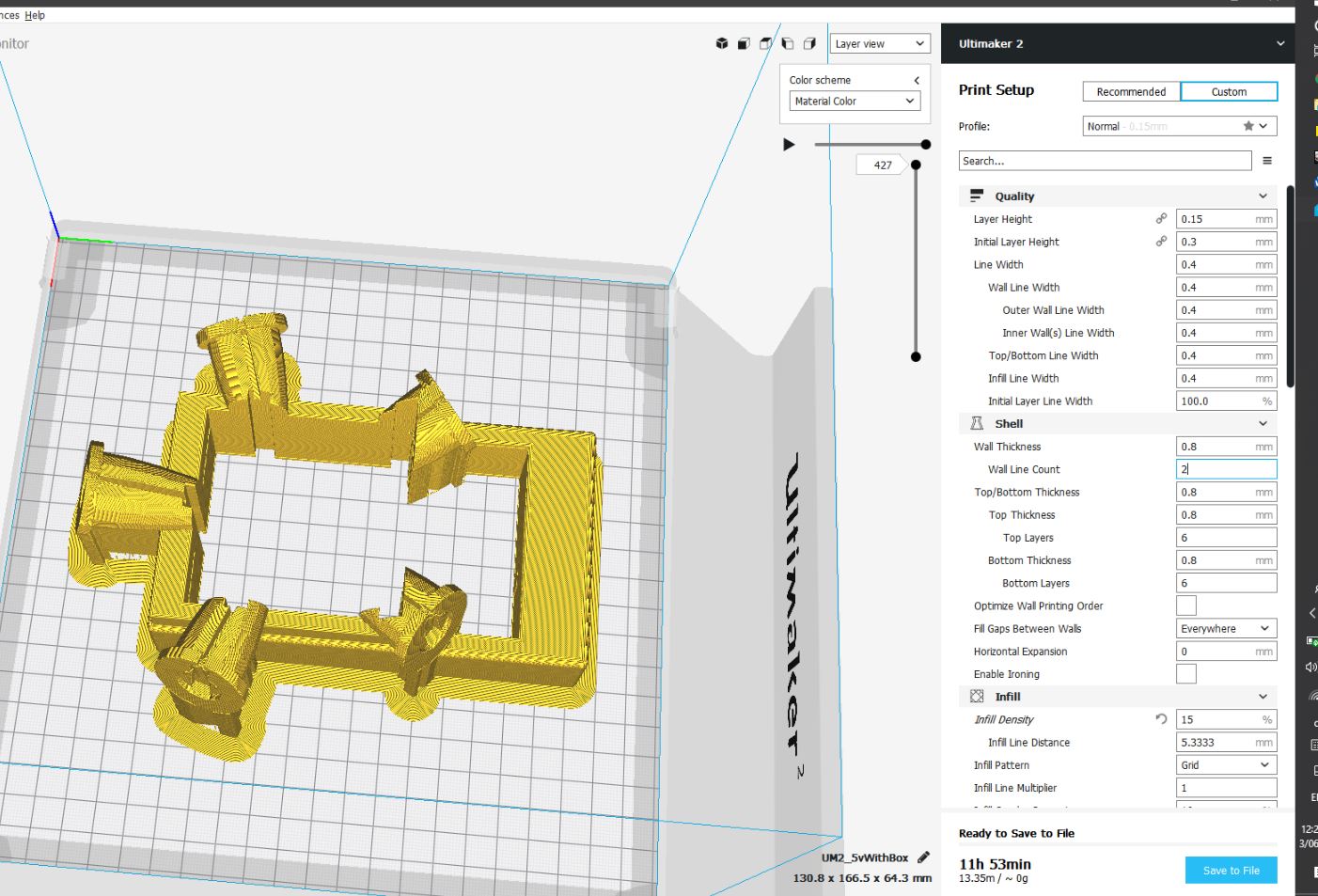Switch to the right side camera view
Screen dimensions: 1318x896
click(x=809, y=43)
